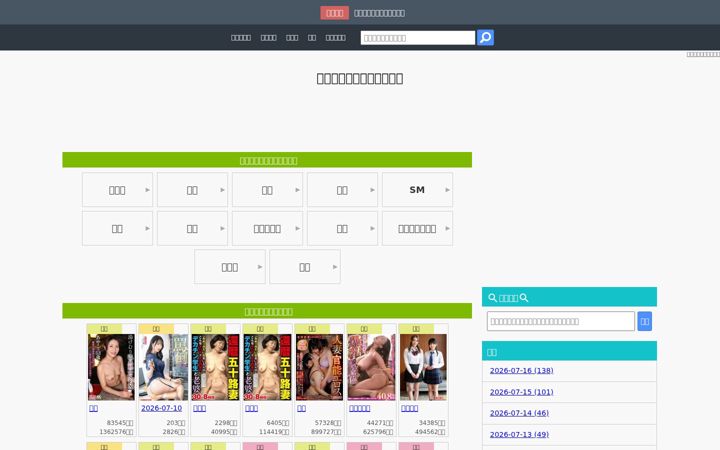Open the 2026-07-14 (46) archive link
The height and width of the screenshot is (450, 720).
[519, 413]
